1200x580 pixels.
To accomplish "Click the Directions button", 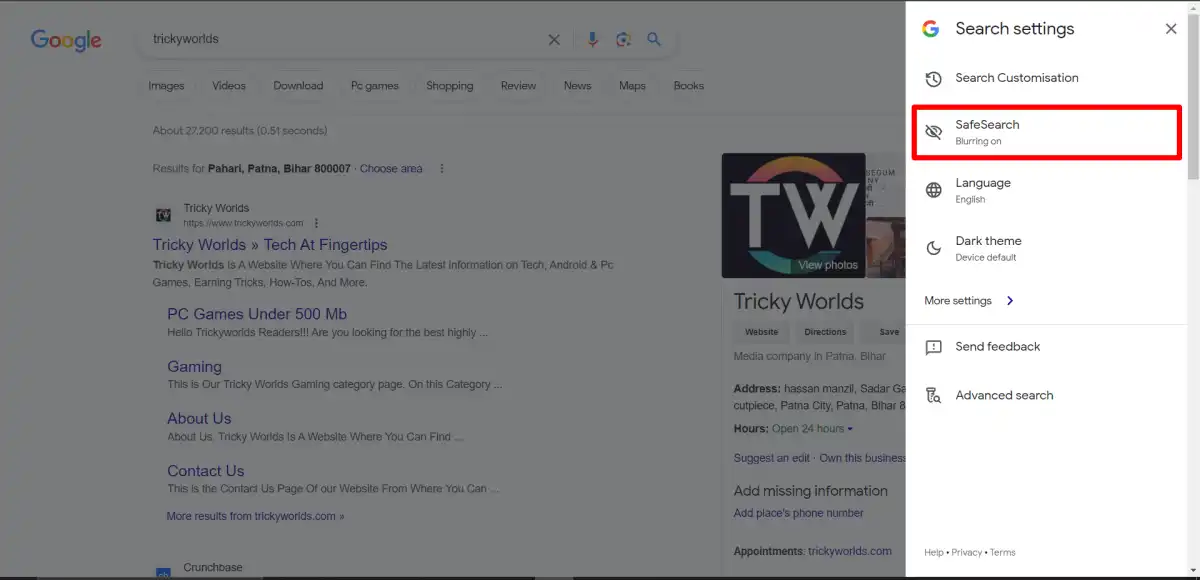I will point(825,332).
